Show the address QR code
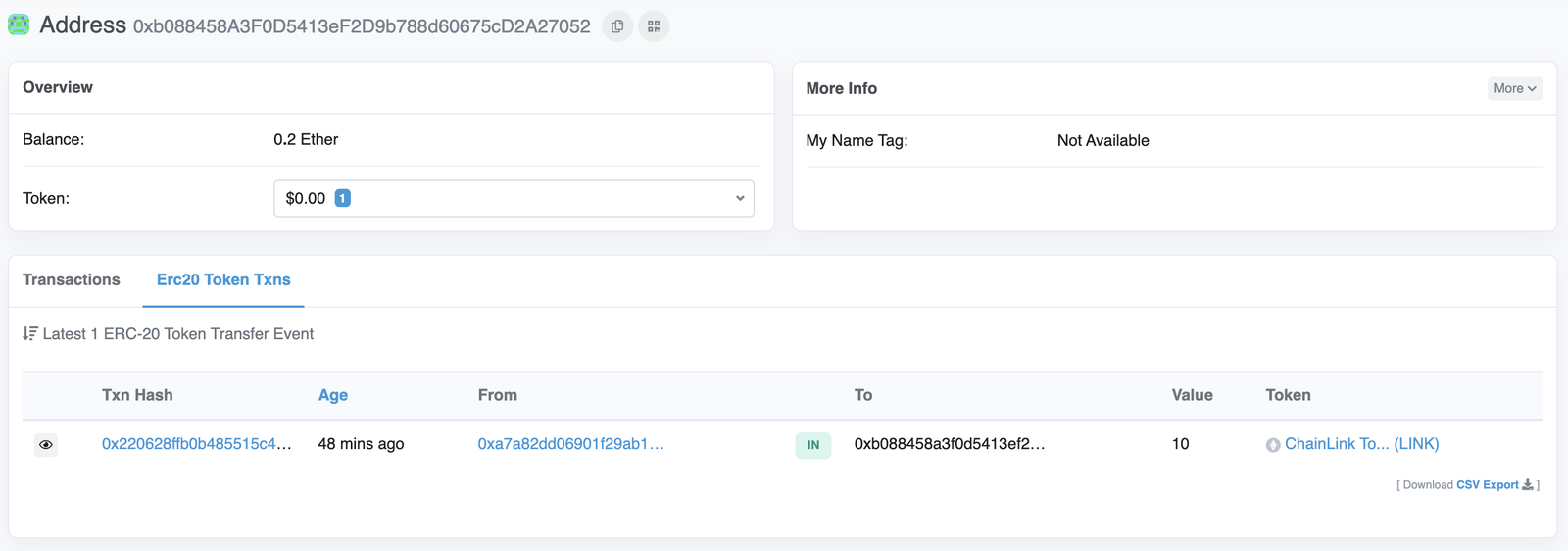Screen dimensions: 1568x551 click(x=654, y=26)
